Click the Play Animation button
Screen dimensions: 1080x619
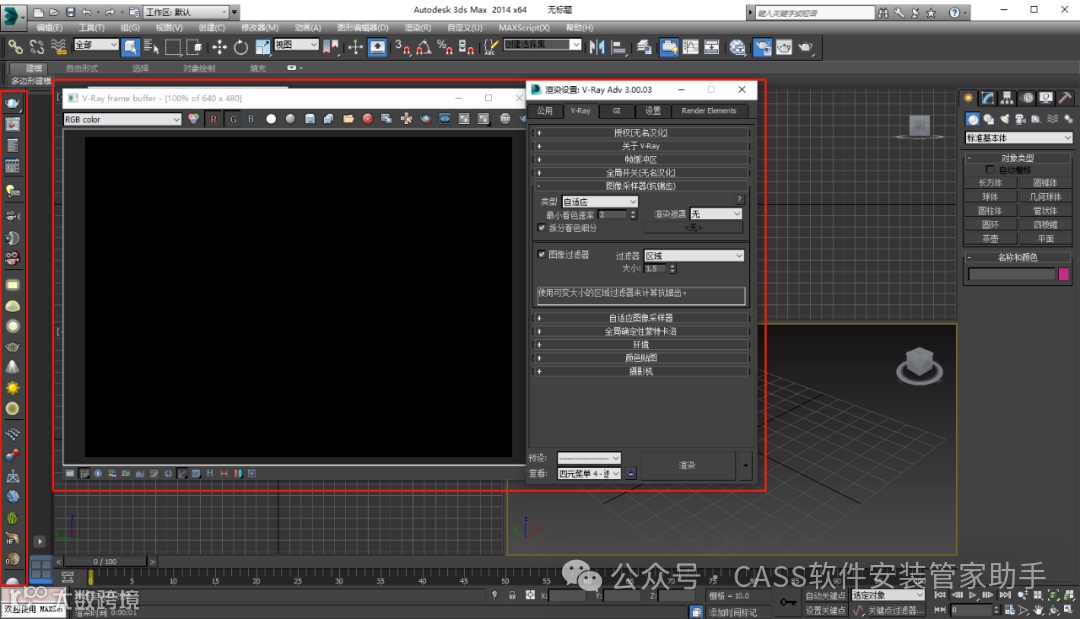[x=973, y=595]
